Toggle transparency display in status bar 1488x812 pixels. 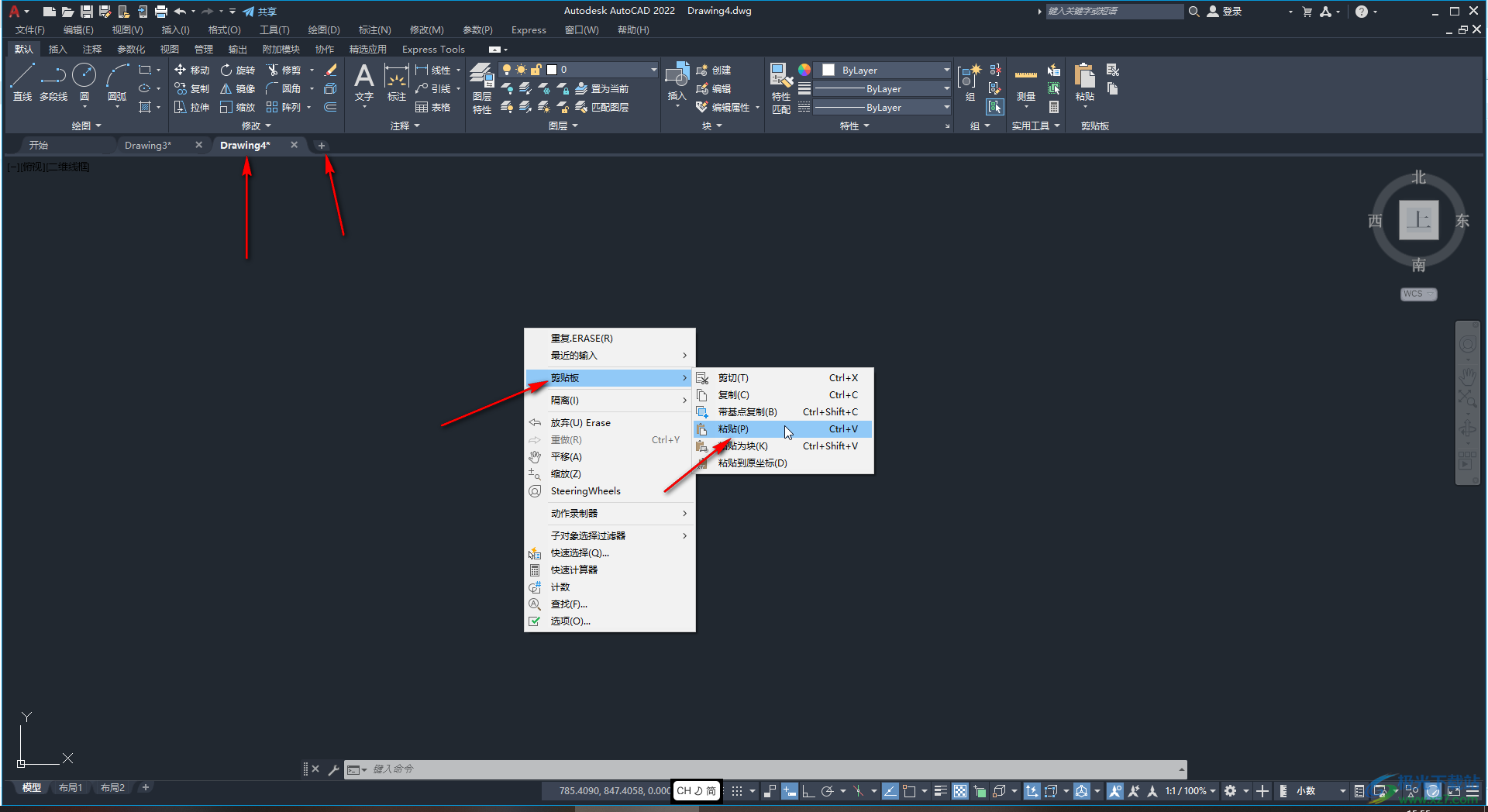[x=960, y=791]
